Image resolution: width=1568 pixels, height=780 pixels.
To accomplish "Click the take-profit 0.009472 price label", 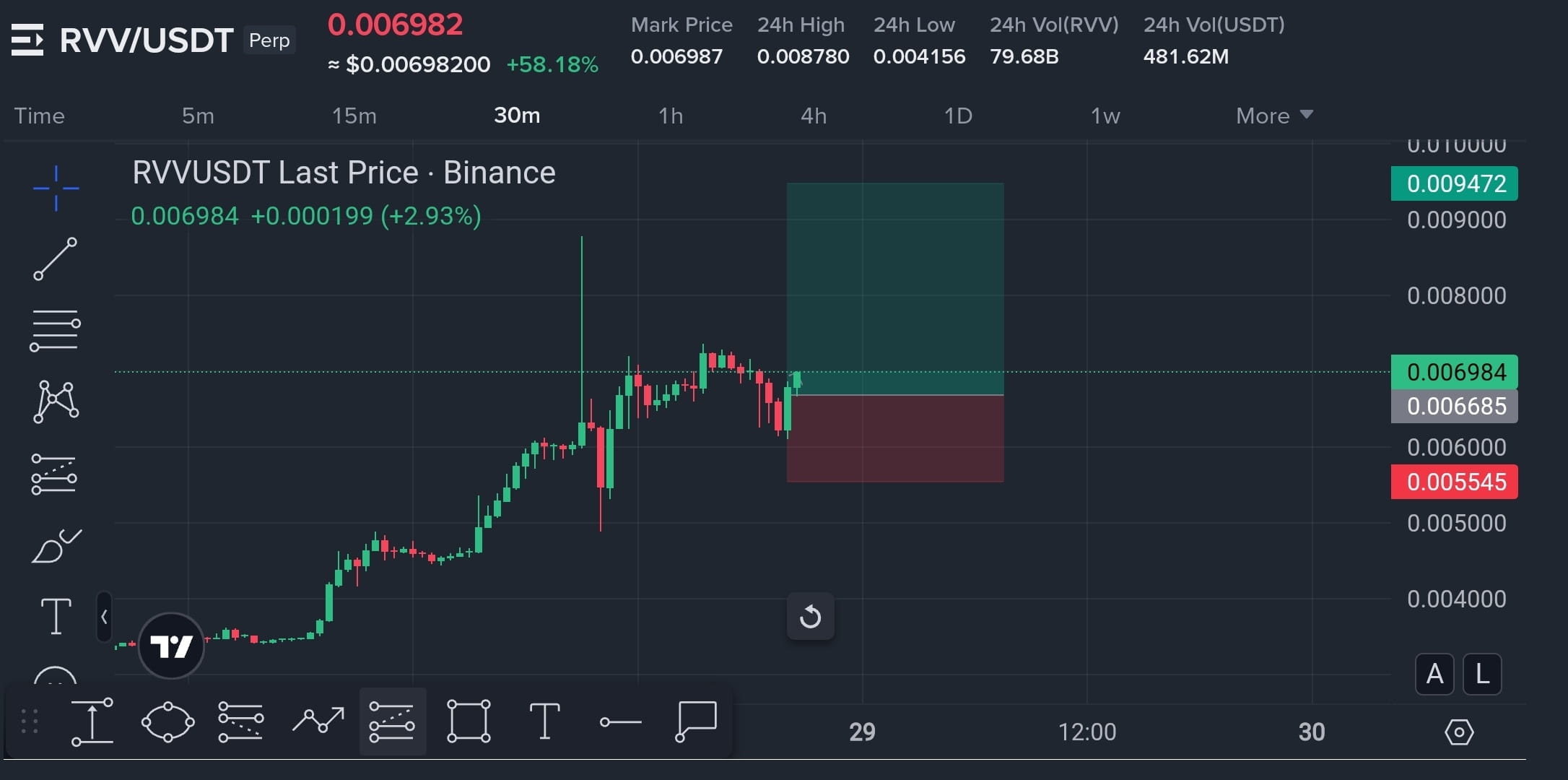I will point(1455,183).
